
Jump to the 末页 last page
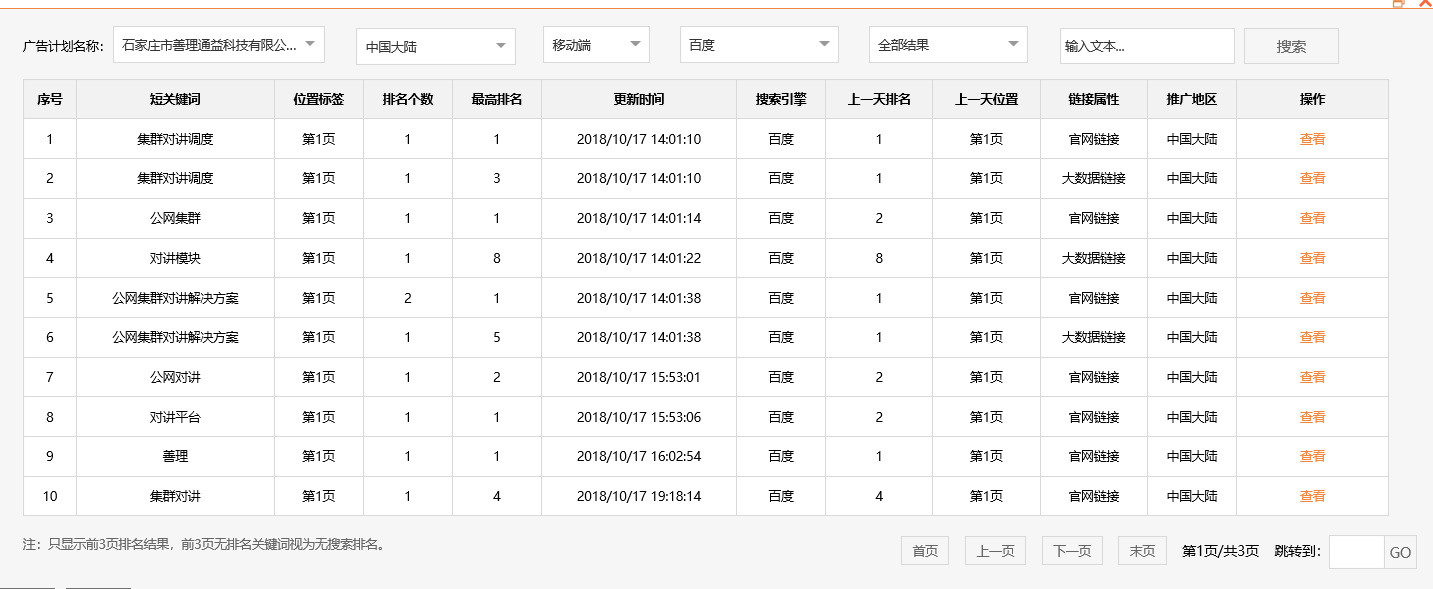1141,550
